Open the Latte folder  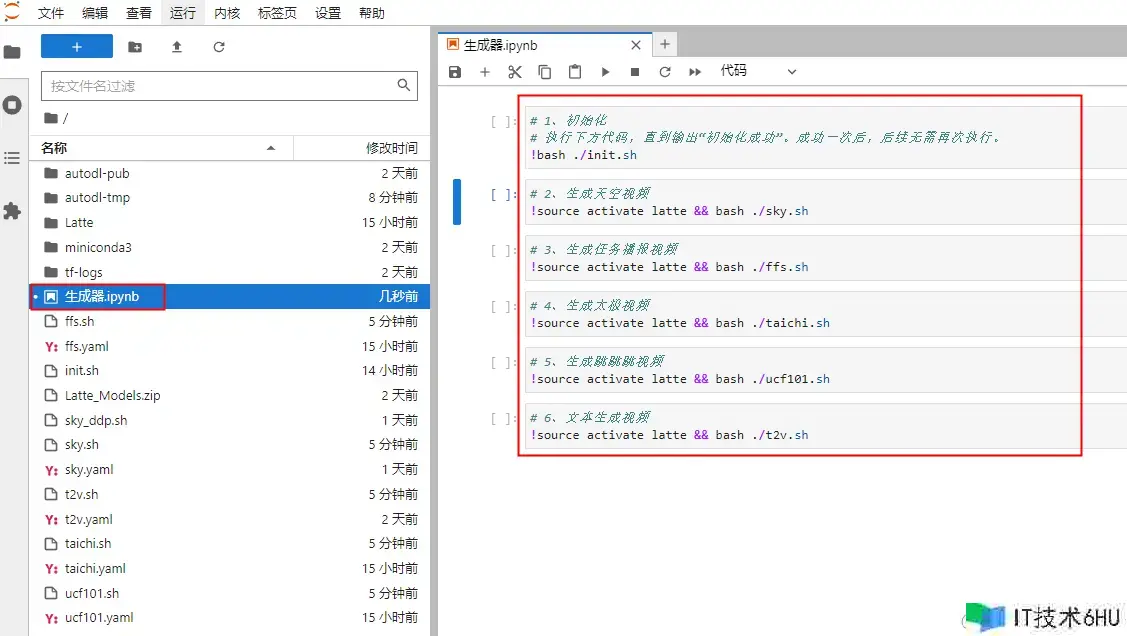(x=79, y=222)
